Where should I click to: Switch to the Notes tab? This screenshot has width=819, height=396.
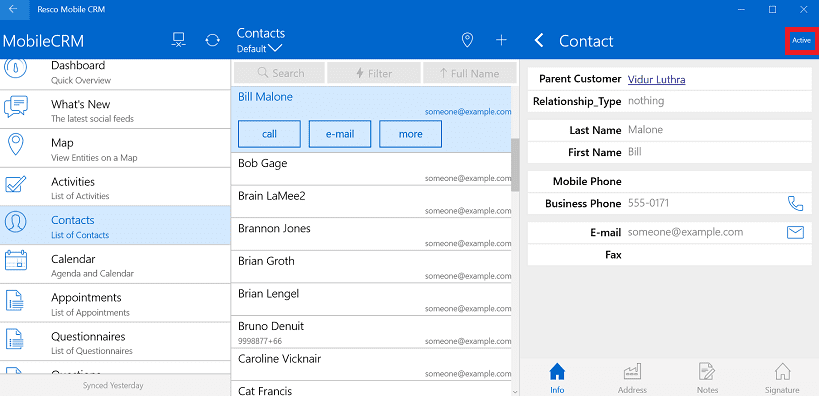pyautogui.click(x=707, y=378)
